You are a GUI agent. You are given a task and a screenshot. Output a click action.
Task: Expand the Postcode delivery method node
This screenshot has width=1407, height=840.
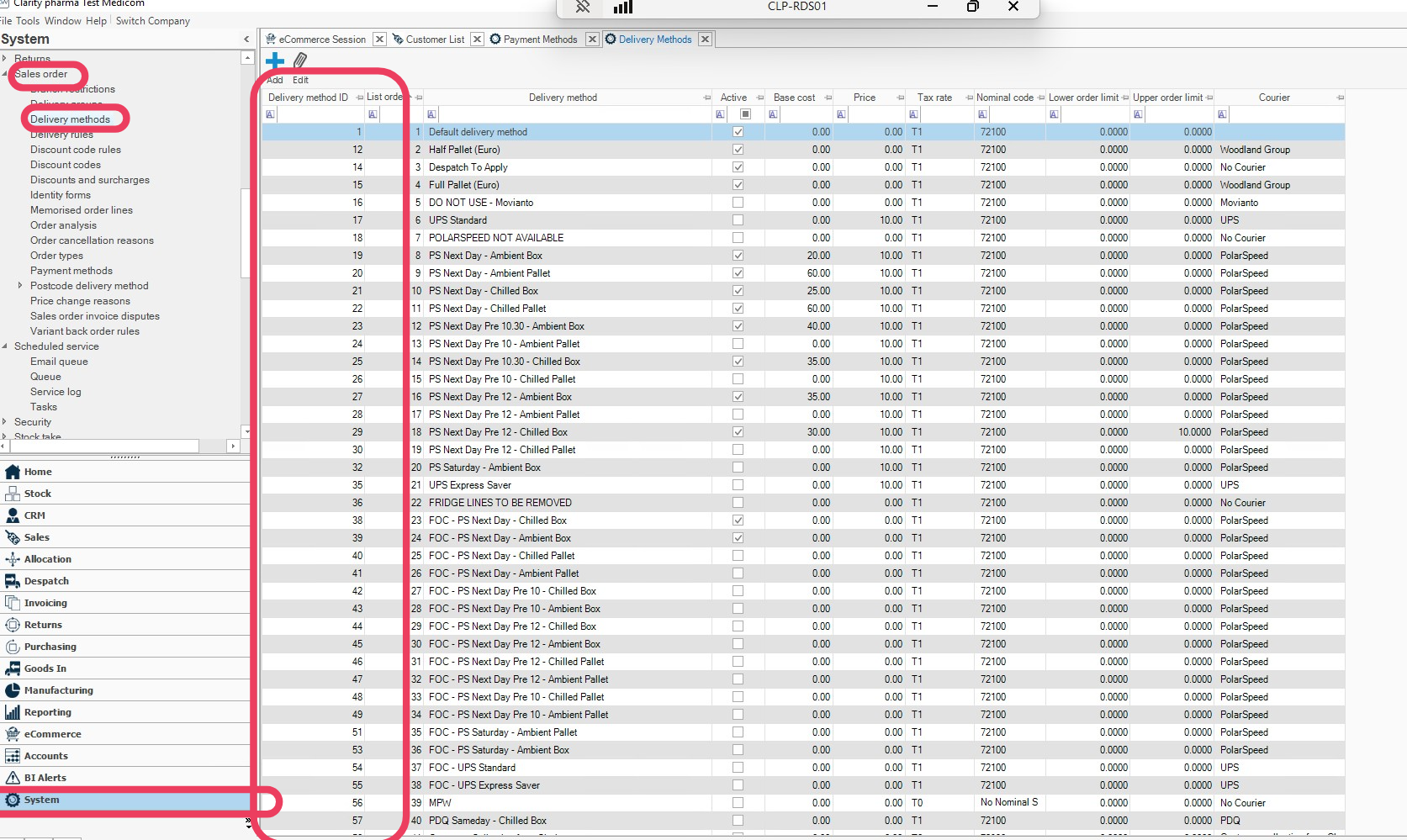pos(20,286)
